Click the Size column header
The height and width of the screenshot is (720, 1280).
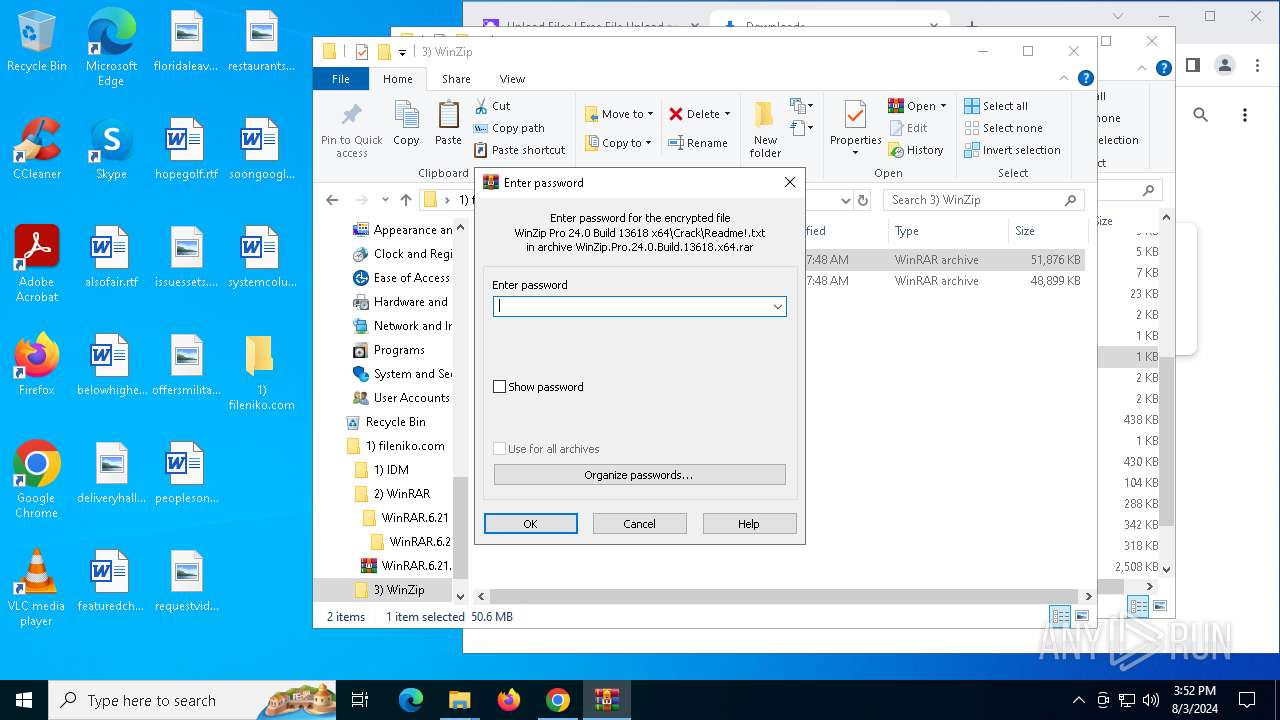[1048, 231]
